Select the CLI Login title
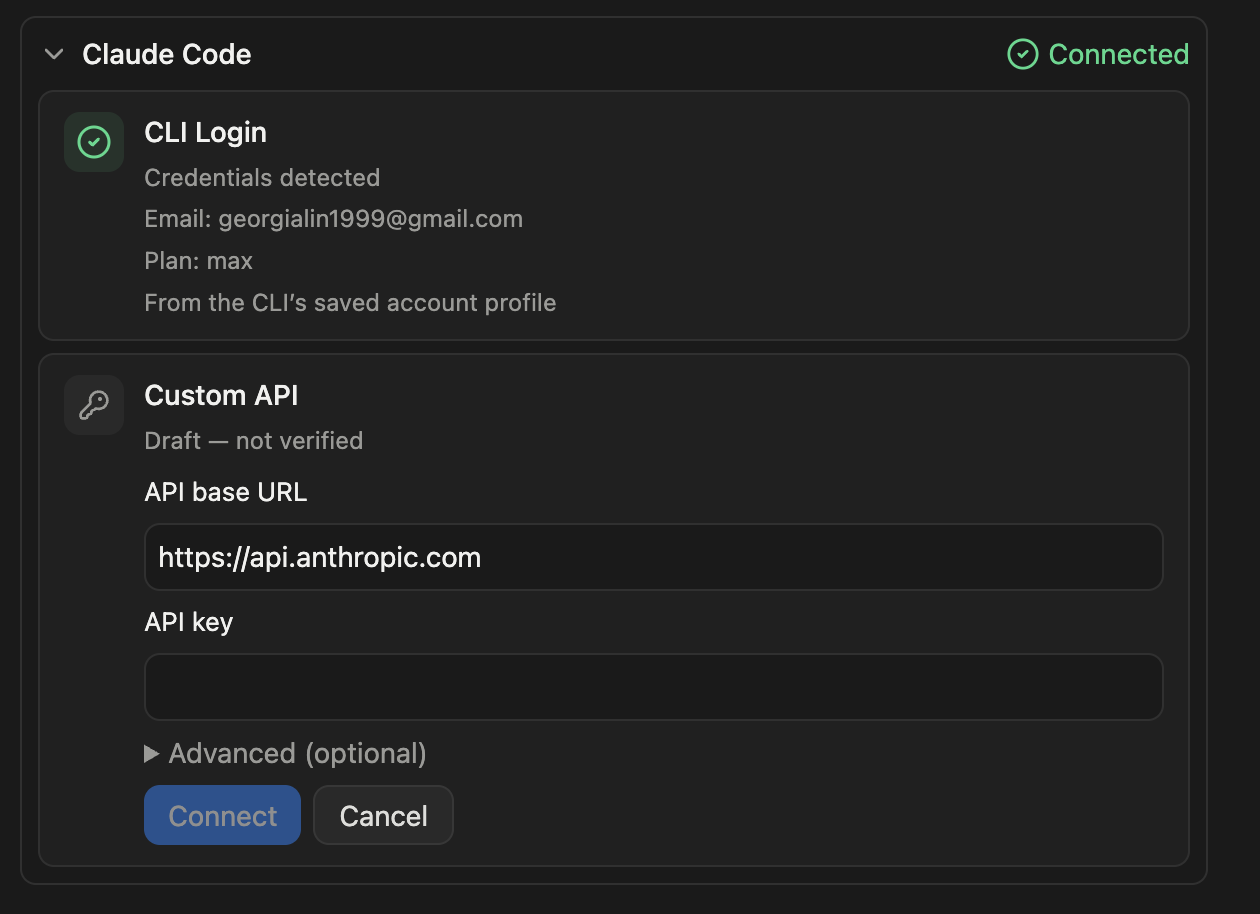 tap(205, 133)
